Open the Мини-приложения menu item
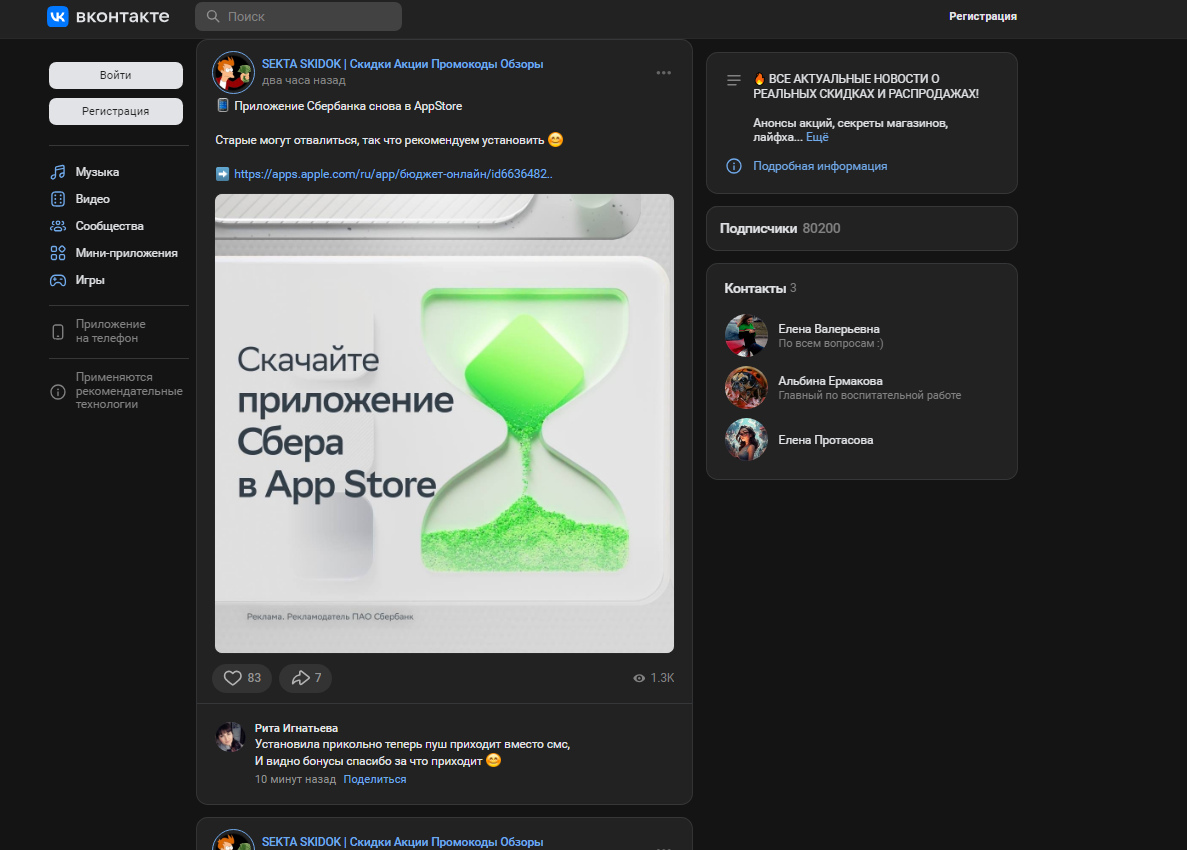Viewport: 1187px width, 850px height. click(x=126, y=253)
